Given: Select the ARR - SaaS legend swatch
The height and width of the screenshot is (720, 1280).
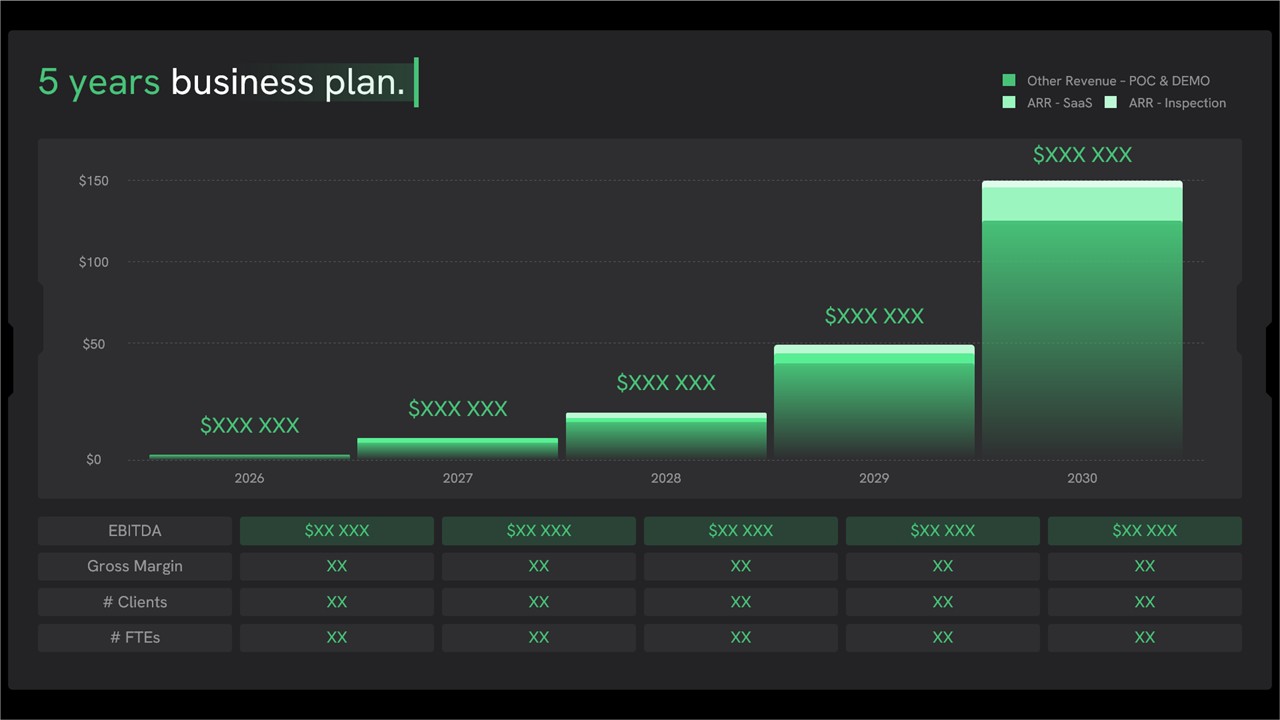Looking at the screenshot, I should pos(1009,103).
